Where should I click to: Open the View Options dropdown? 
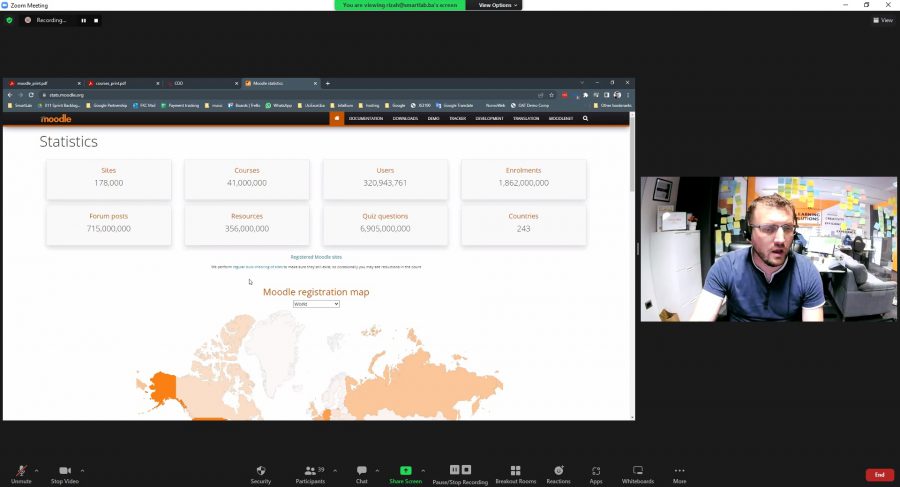(x=497, y=5)
